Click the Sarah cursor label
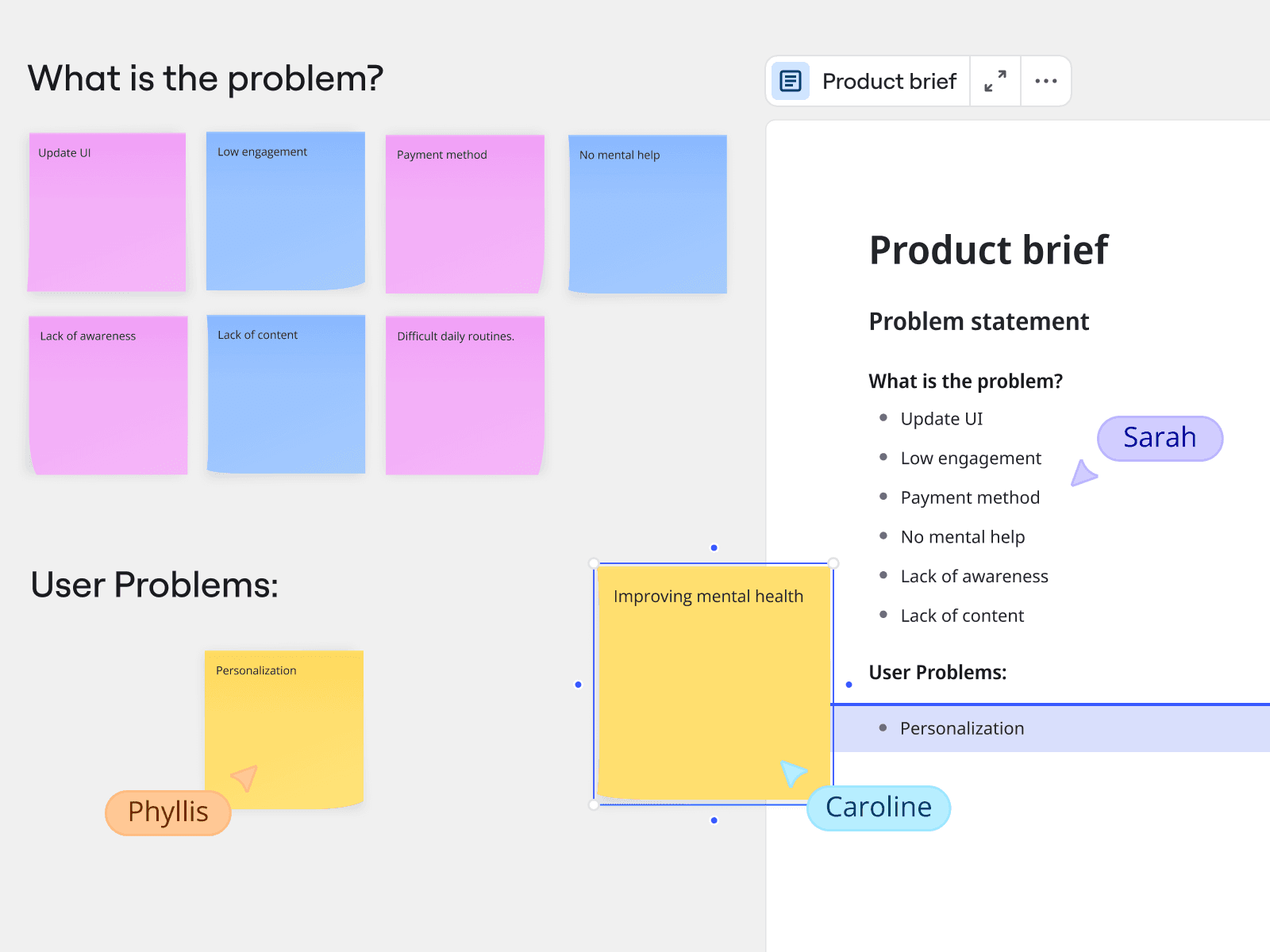The height and width of the screenshot is (952, 1270). (x=1160, y=438)
